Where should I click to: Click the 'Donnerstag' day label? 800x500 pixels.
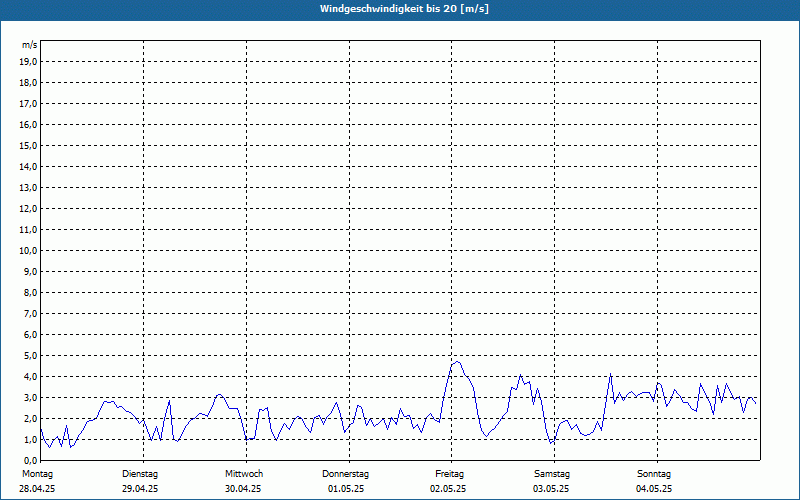[345, 474]
